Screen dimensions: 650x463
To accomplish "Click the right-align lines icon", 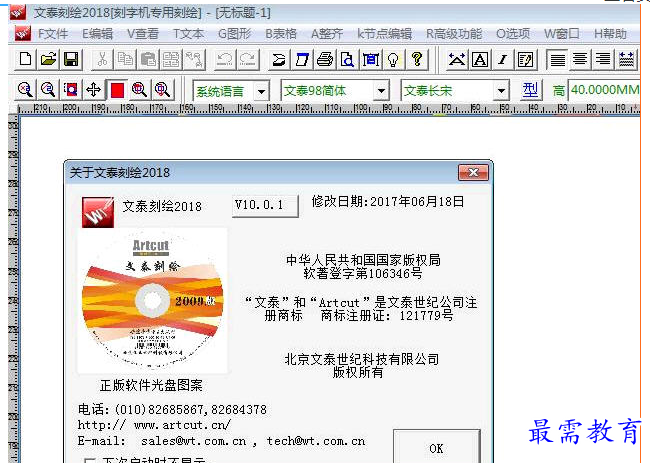I will [x=603, y=59].
